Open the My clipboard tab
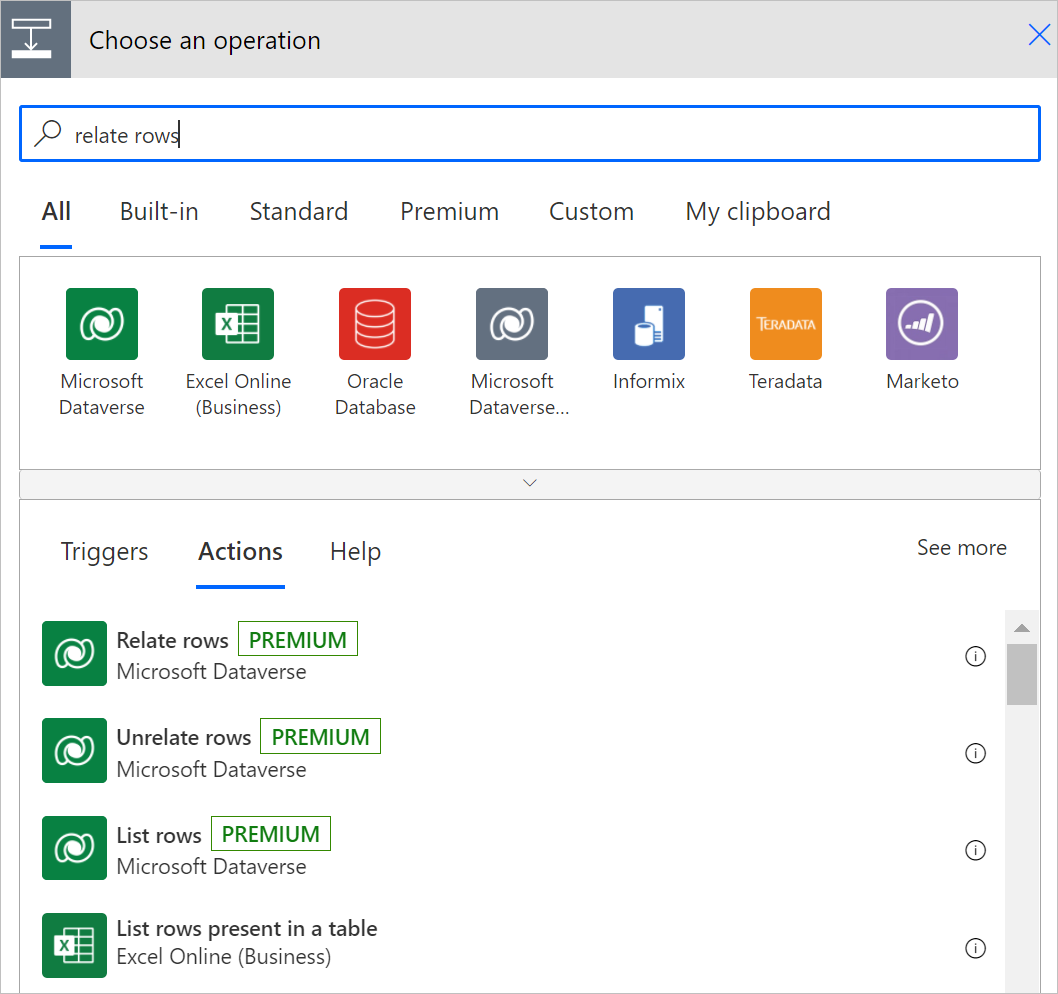Screen dimensions: 1058x994 (758, 212)
